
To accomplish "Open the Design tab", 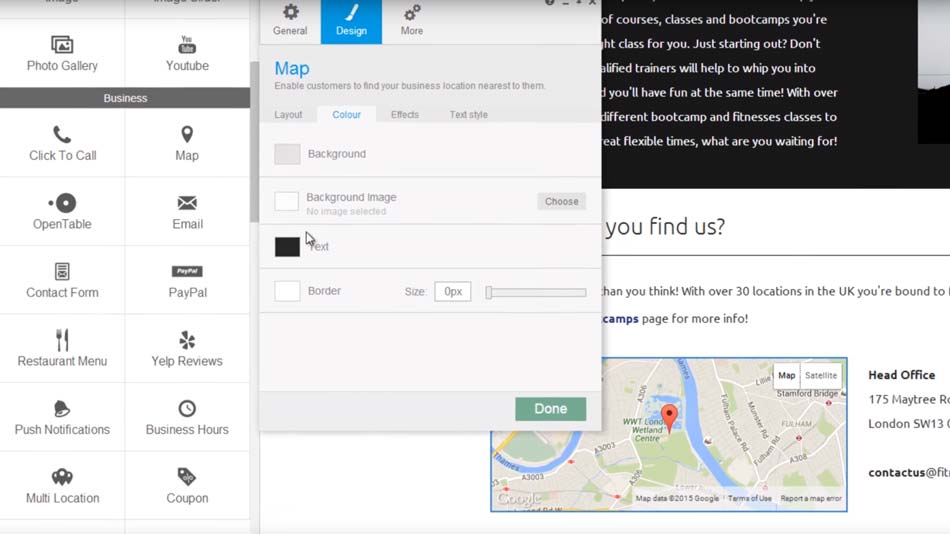I will pyautogui.click(x=351, y=21).
